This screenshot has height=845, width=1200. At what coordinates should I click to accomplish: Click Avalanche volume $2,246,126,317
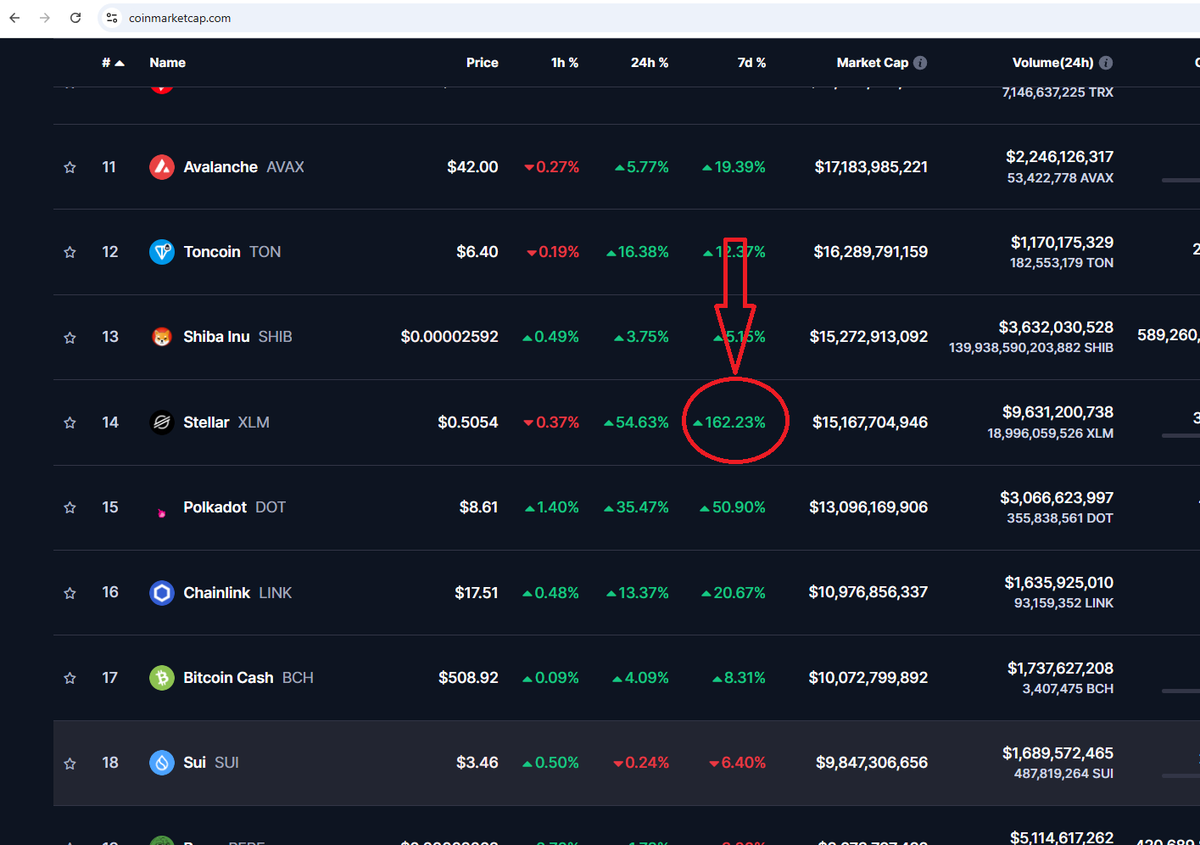coord(1060,157)
